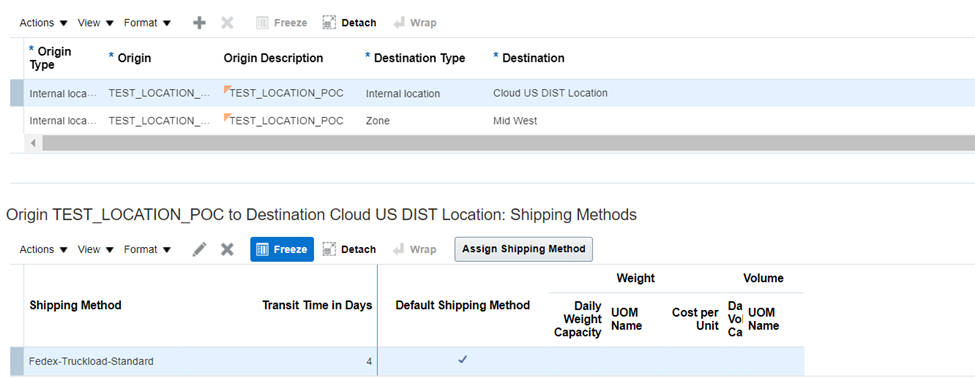Click the Transit Time in Days column header
Viewport: 975px width, 378px height.
point(317,305)
